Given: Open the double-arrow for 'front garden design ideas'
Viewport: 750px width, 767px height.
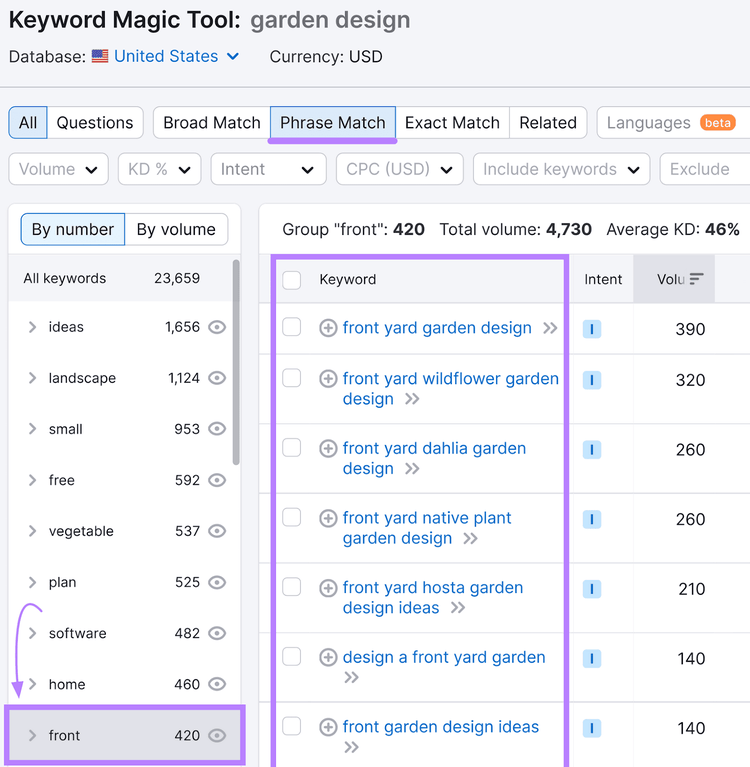Looking at the screenshot, I should click(351, 747).
